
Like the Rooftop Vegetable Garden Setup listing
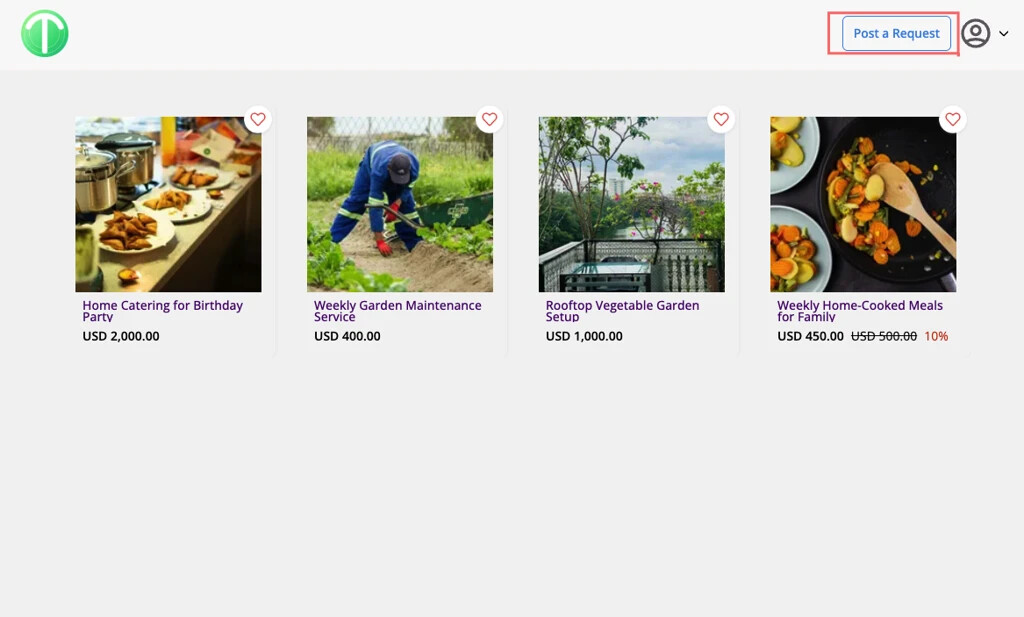click(x=721, y=119)
